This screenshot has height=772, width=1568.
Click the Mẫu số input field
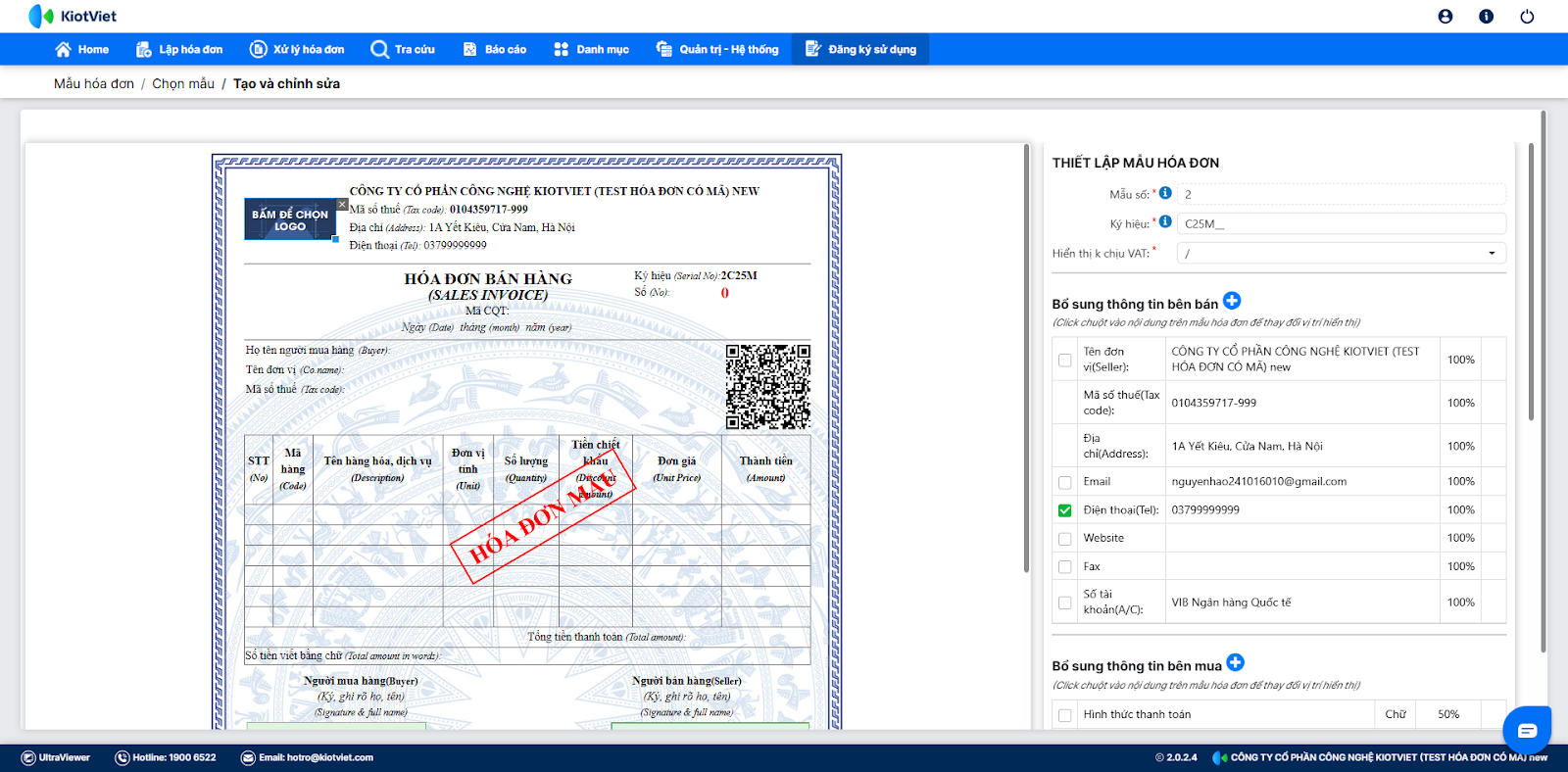point(1342,194)
